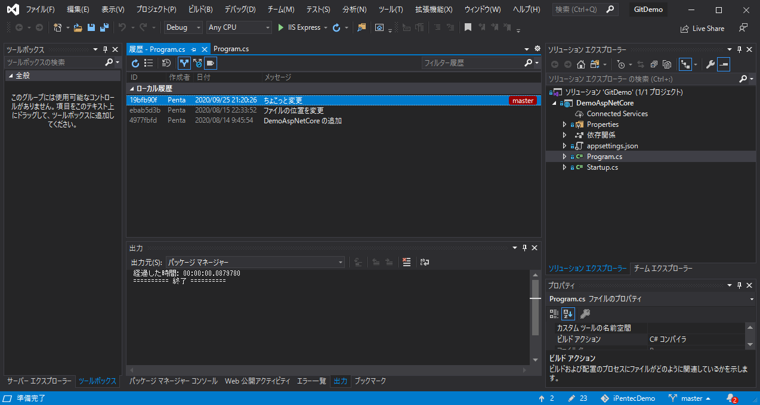This screenshot has width=760, height=405.
Task: Expand the Startup.cs tree node
Action: pyautogui.click(x=565, y=167)
